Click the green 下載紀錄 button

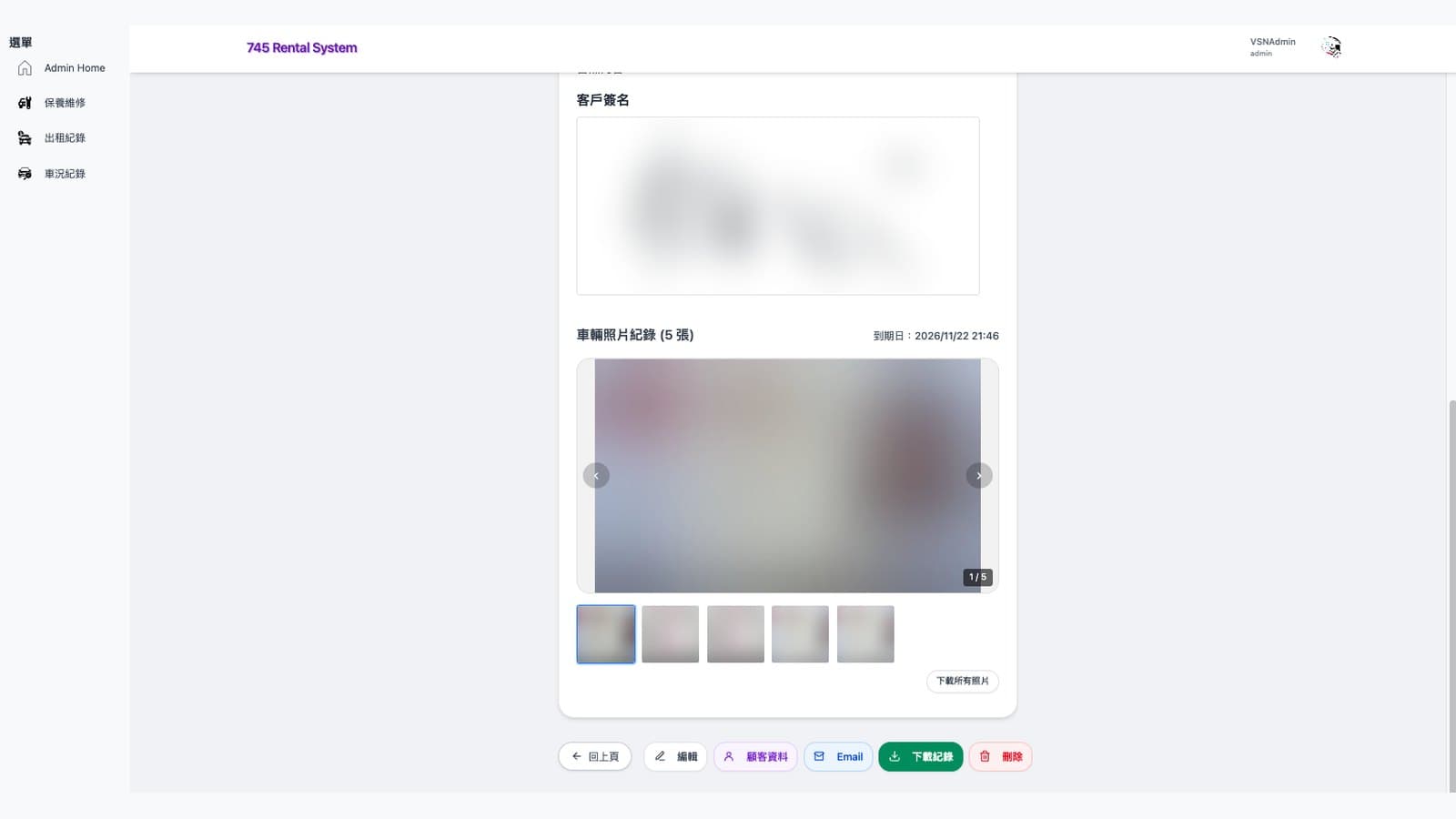coord(921,757)
